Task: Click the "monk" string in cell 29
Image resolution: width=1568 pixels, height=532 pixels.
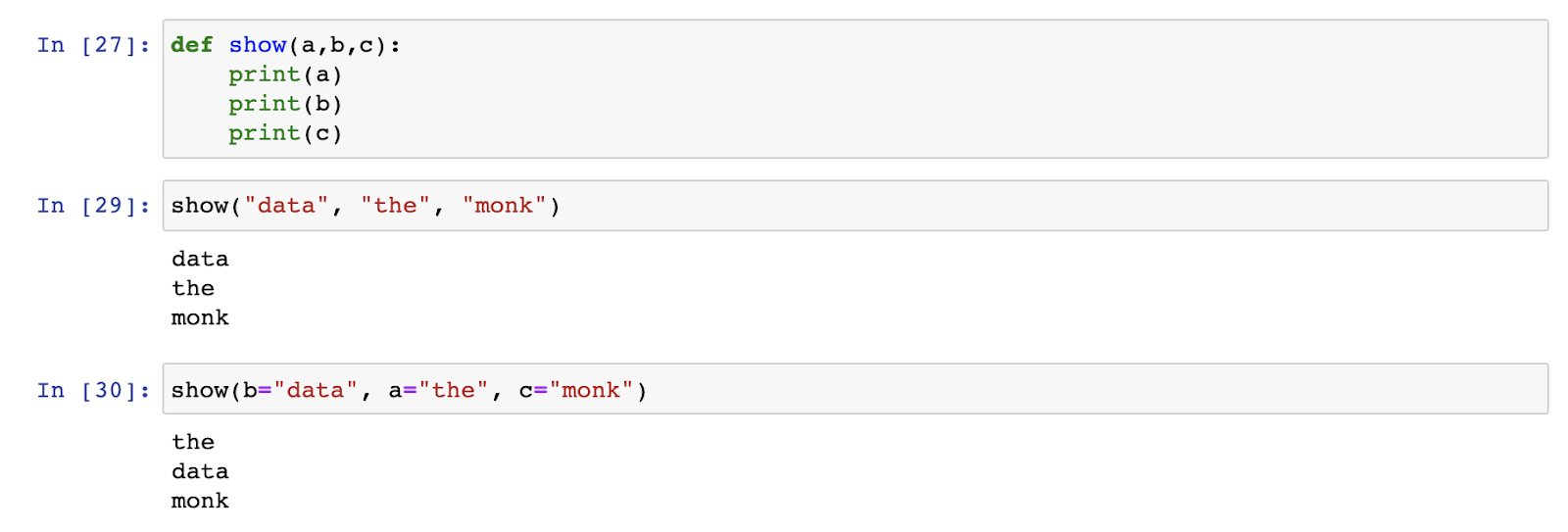Action: [504, 206]
